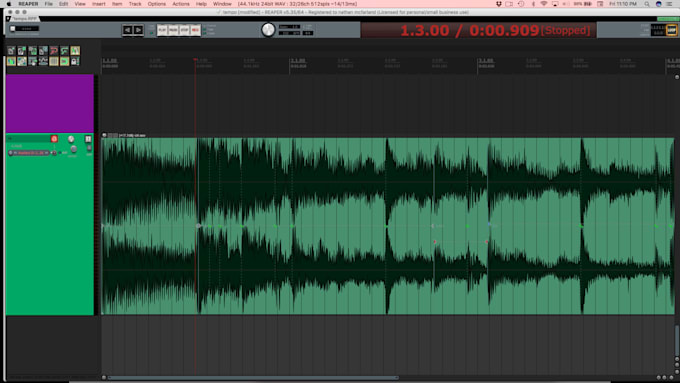The height and width of the screenshot is (383, 680).
Task: Open the Item menu
Action: (117, 4)
